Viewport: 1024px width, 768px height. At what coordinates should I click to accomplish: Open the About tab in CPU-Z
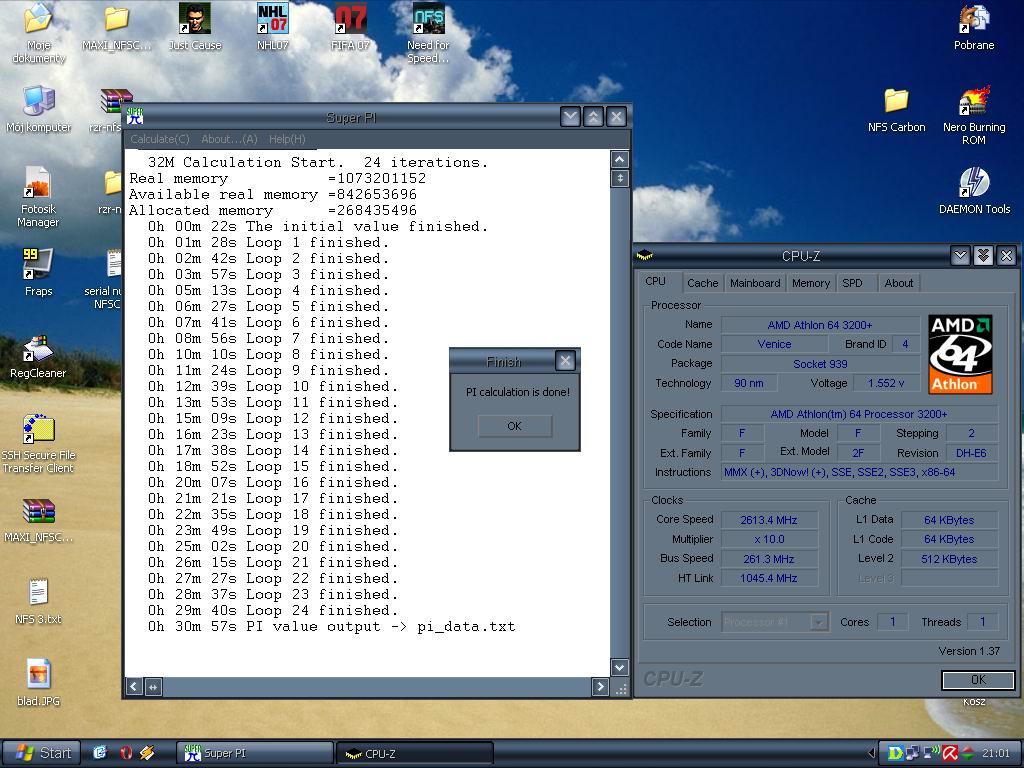(899, 283)
